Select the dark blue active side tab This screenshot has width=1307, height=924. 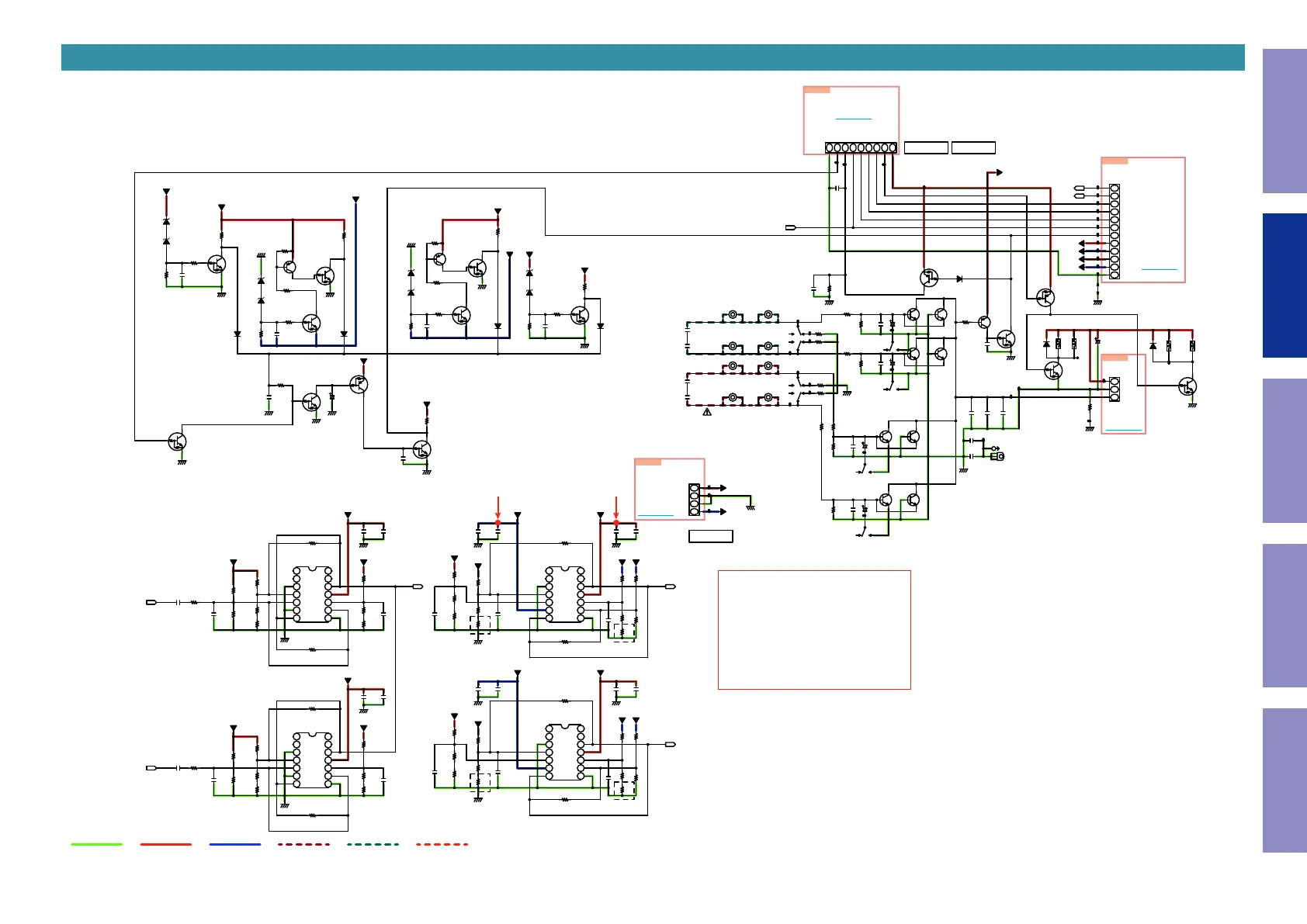click(1284, 286)
